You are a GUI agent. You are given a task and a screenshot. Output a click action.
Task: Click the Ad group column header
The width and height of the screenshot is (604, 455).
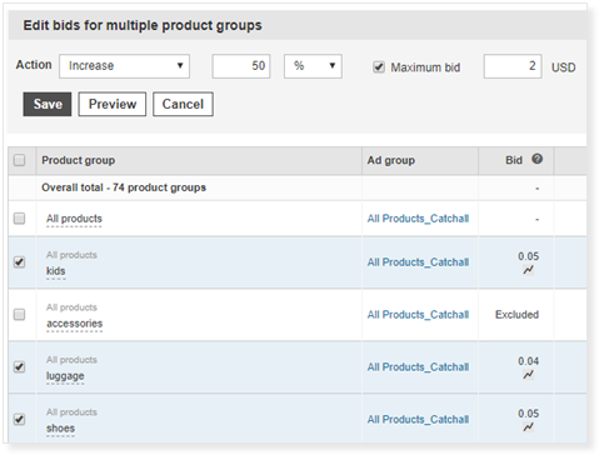(391, 160)
